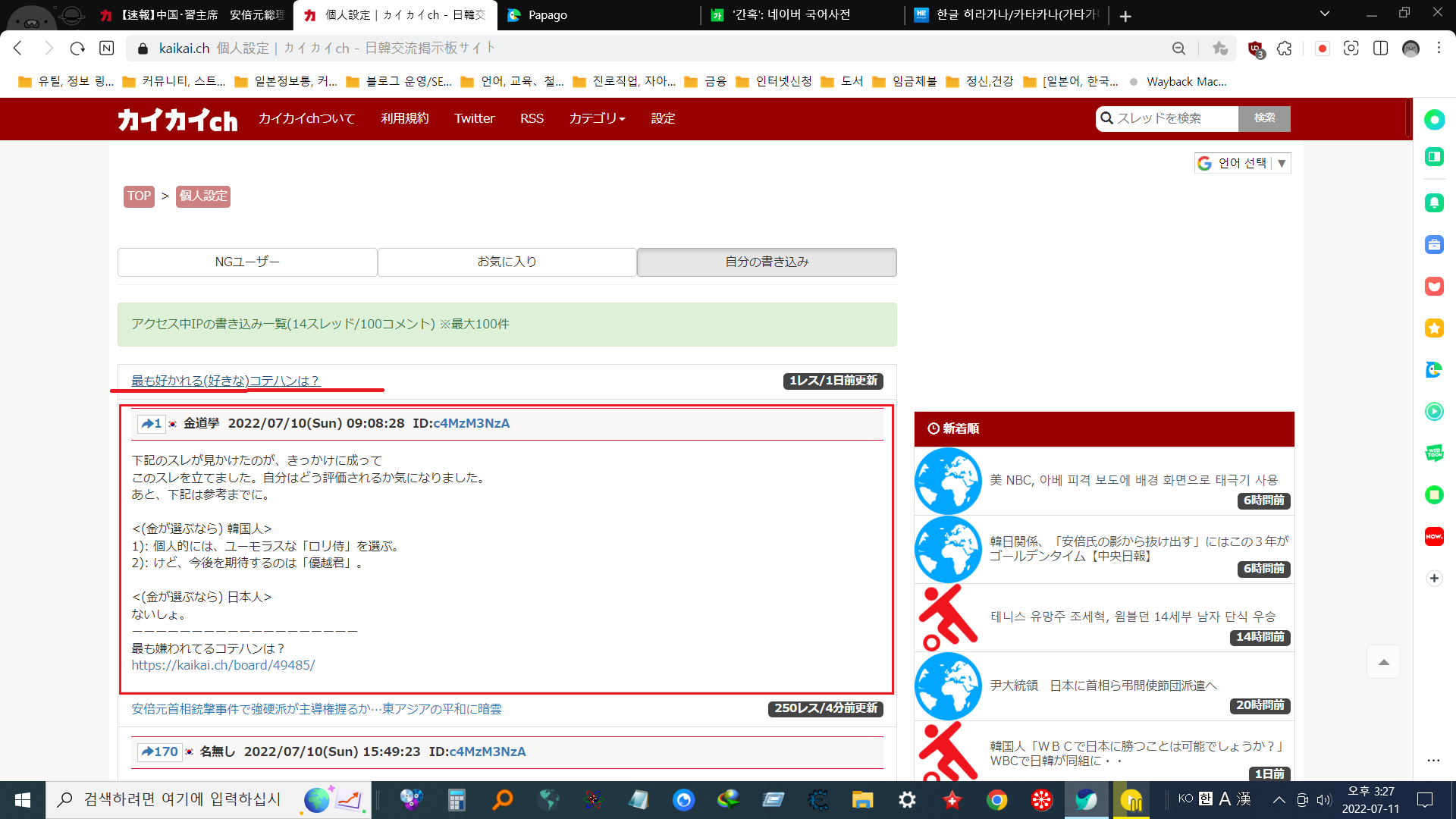The image size is (1456, 819).
Task: Open the Google 언어 선택 language dropdown
Action: [1242, 163]
